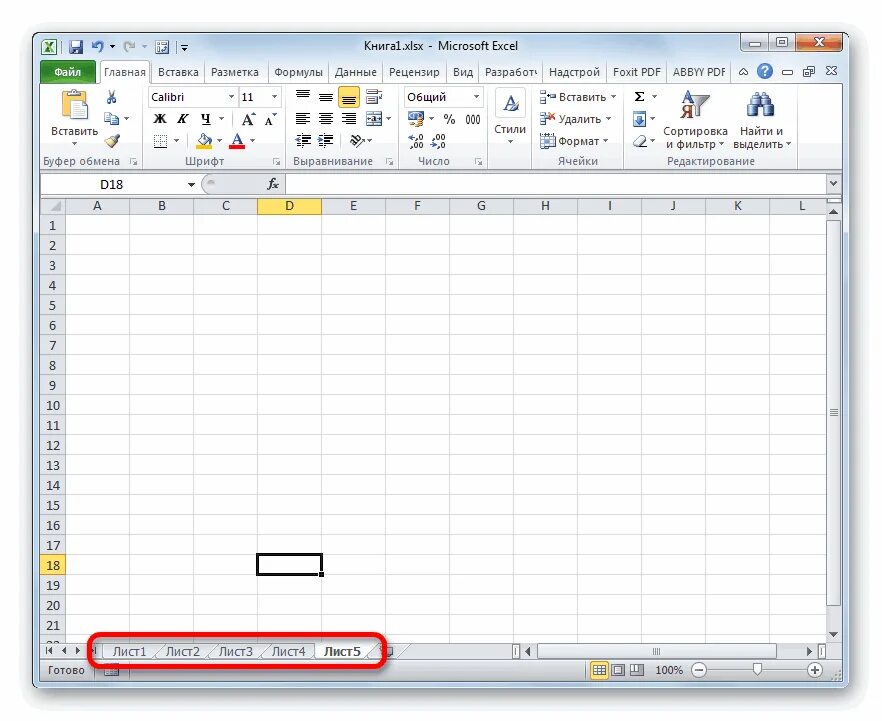This screenshot has height=721, width=882.
Task: Switch to Вставка ribbon tab
Action: click(x=178, y=73)
